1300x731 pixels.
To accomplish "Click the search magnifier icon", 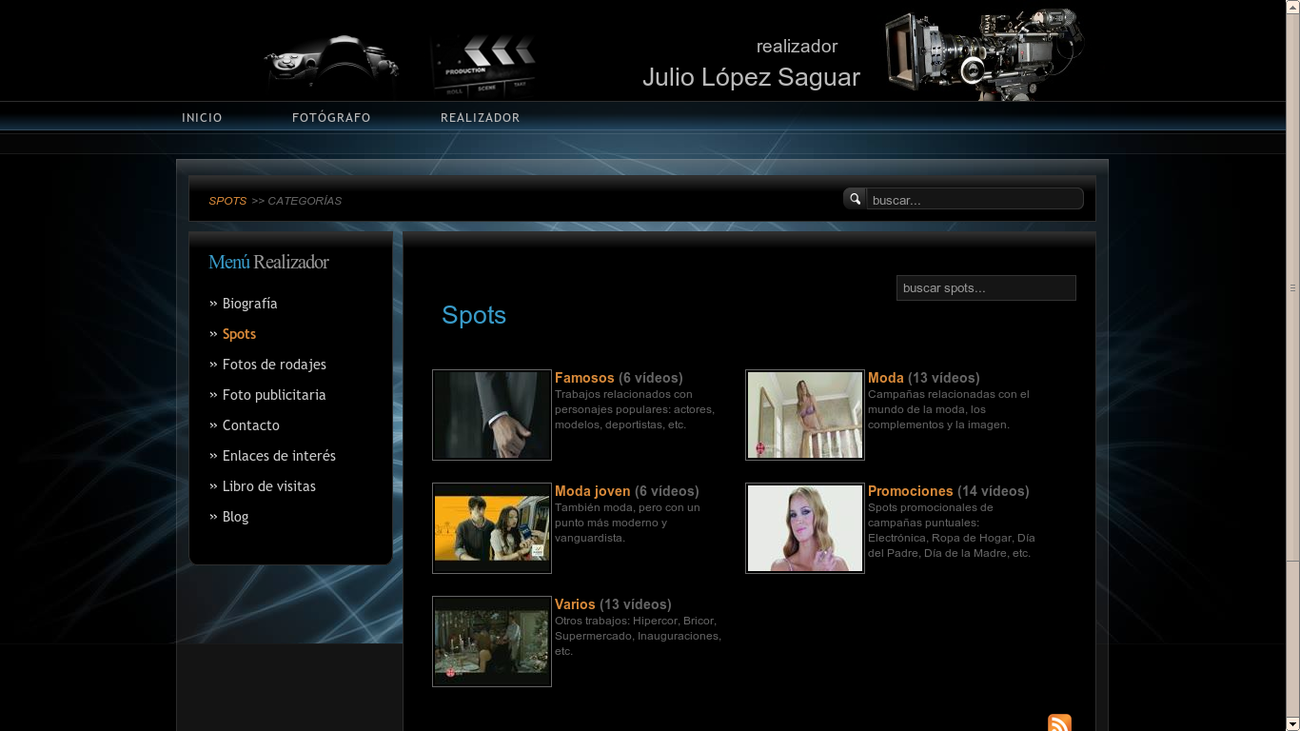I will point(855,198).
